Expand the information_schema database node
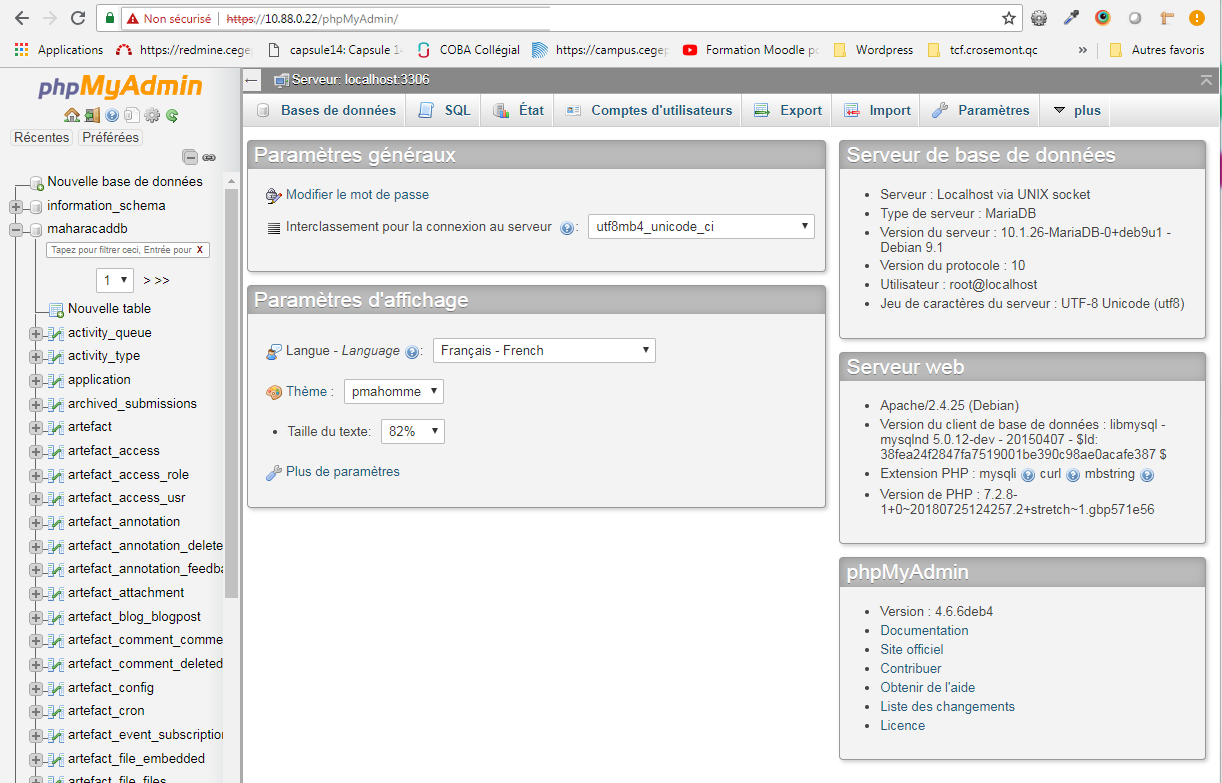This screenshot has width=1222, height=783. click(15, 206)
